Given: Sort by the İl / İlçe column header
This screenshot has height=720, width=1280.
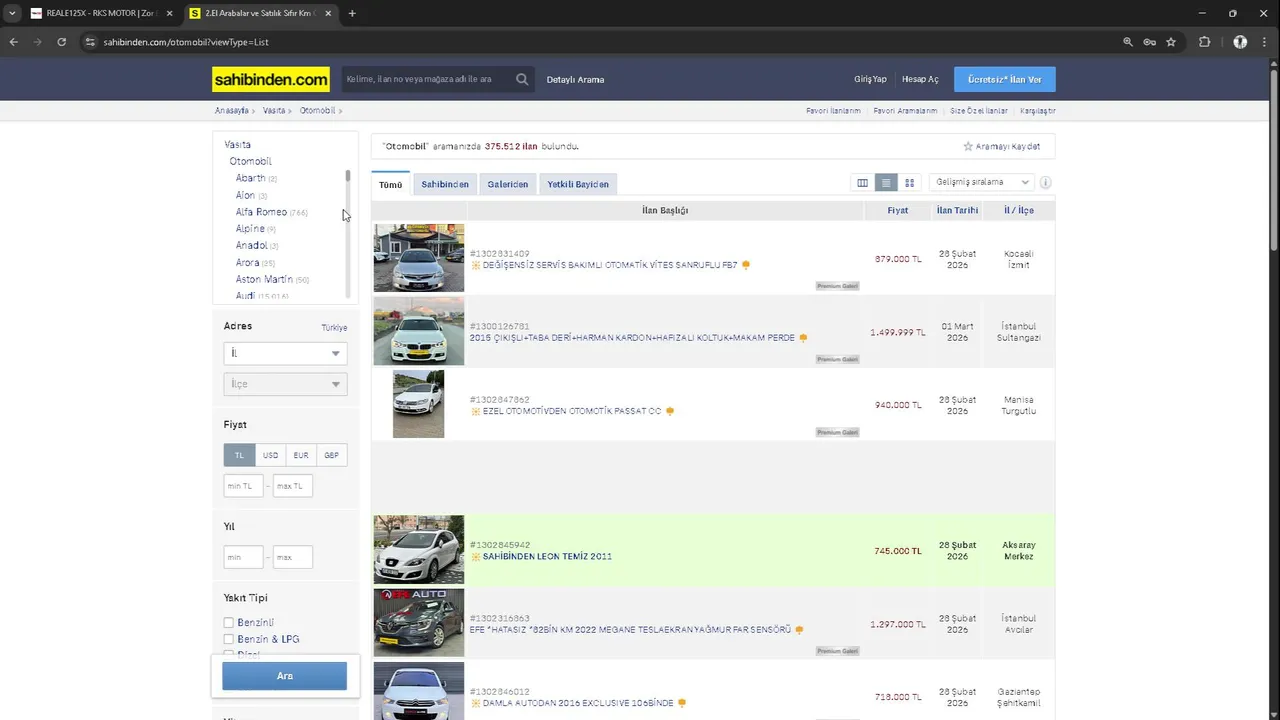Looking at the screenshot, I should pyautogui.click(x=1019, y=211).
